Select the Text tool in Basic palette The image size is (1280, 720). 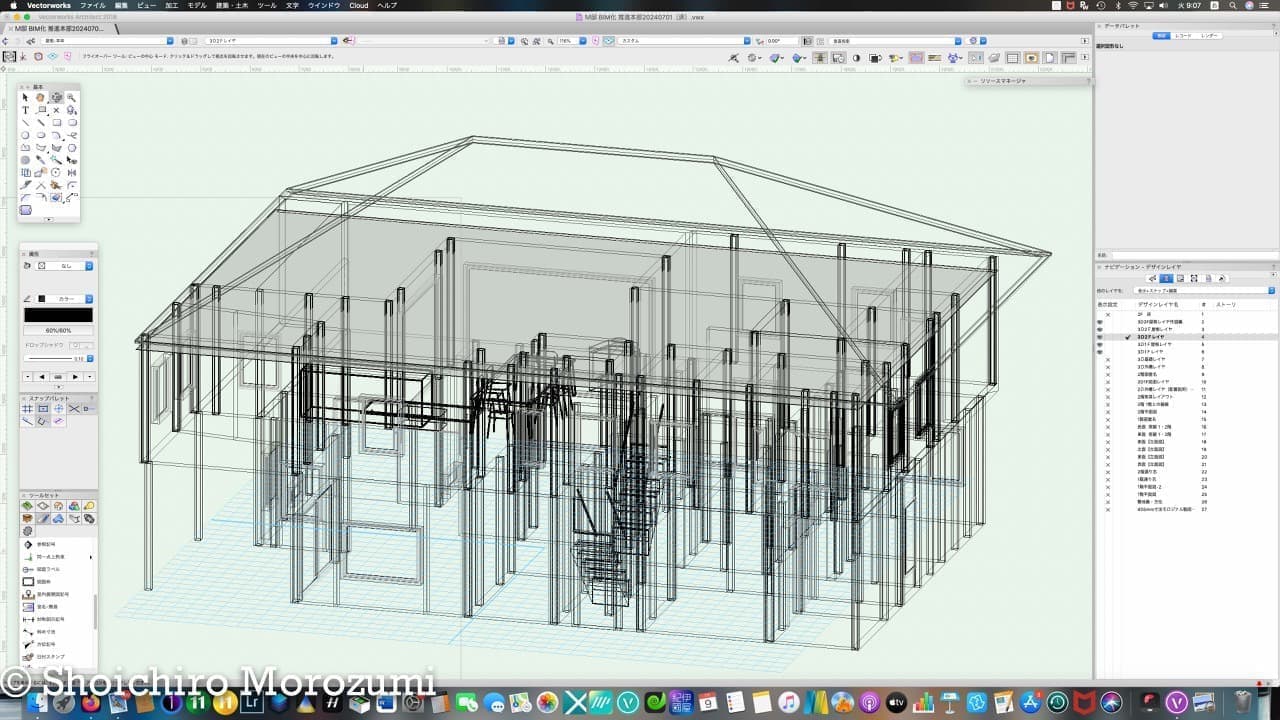click(x=26, y=110)
